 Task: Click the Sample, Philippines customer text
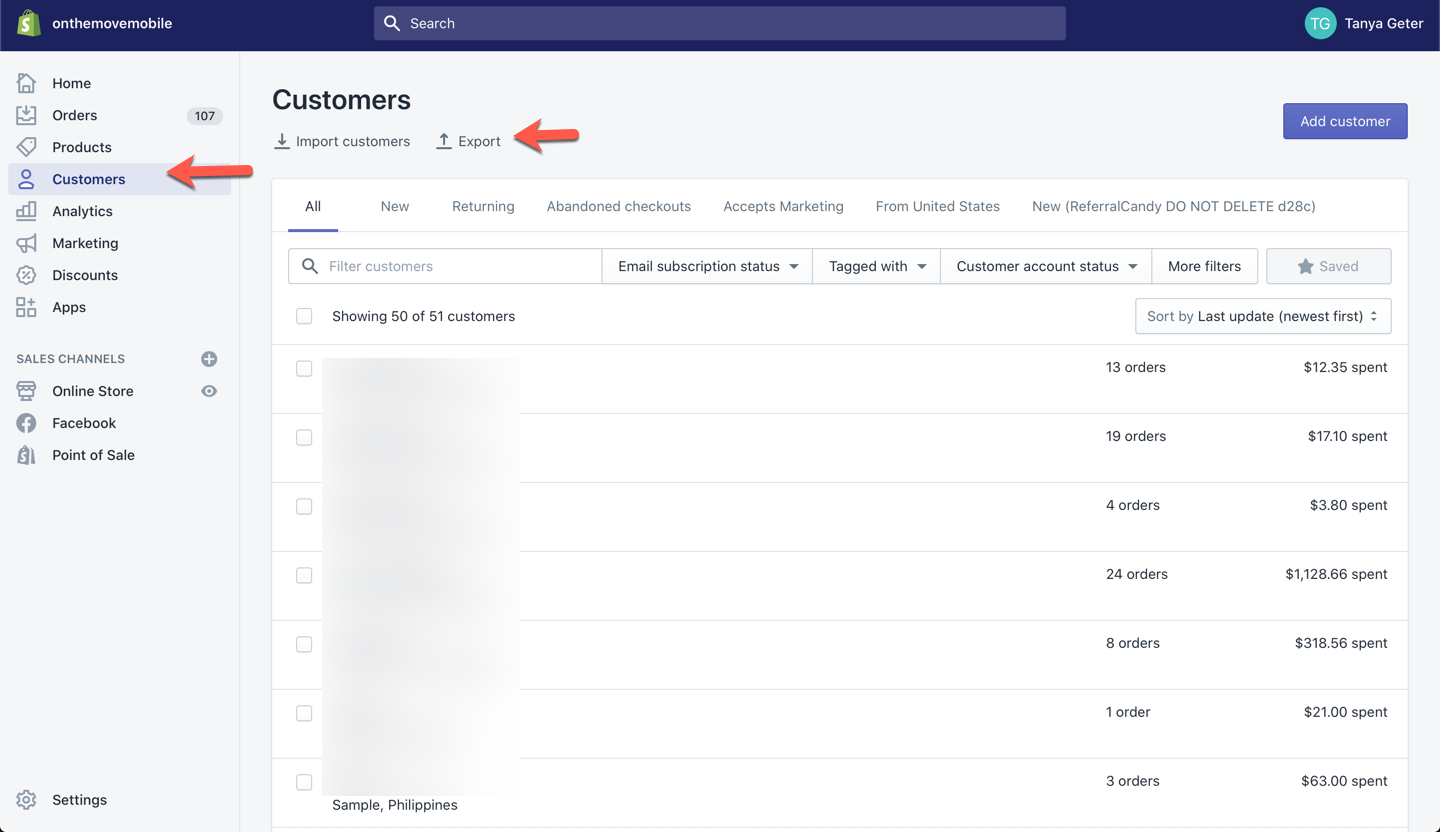tap(395, 805)
